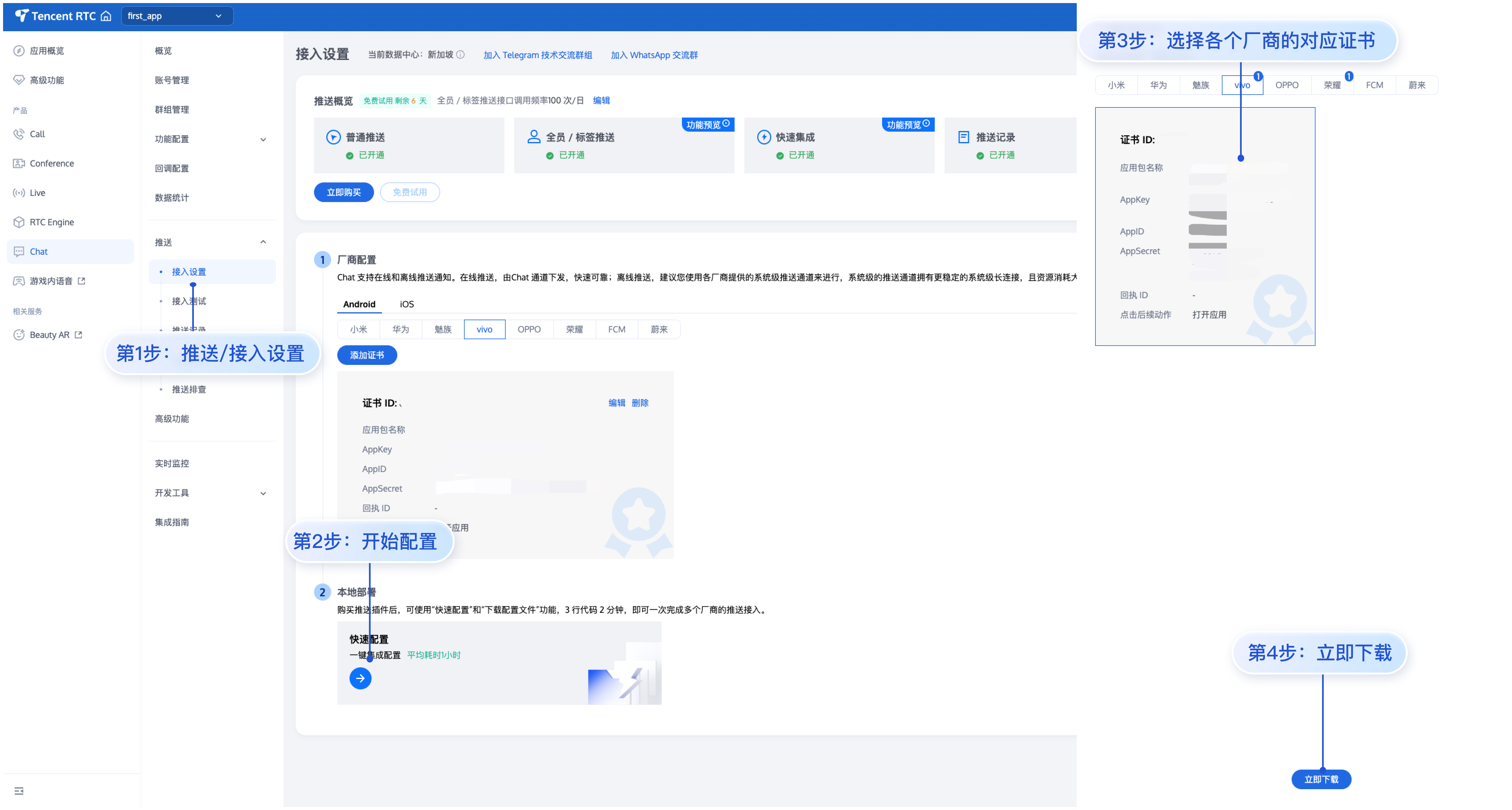Click the Live broadcast icon
The height and width of the screenshot is (810, 1512).
click(19, 193)
